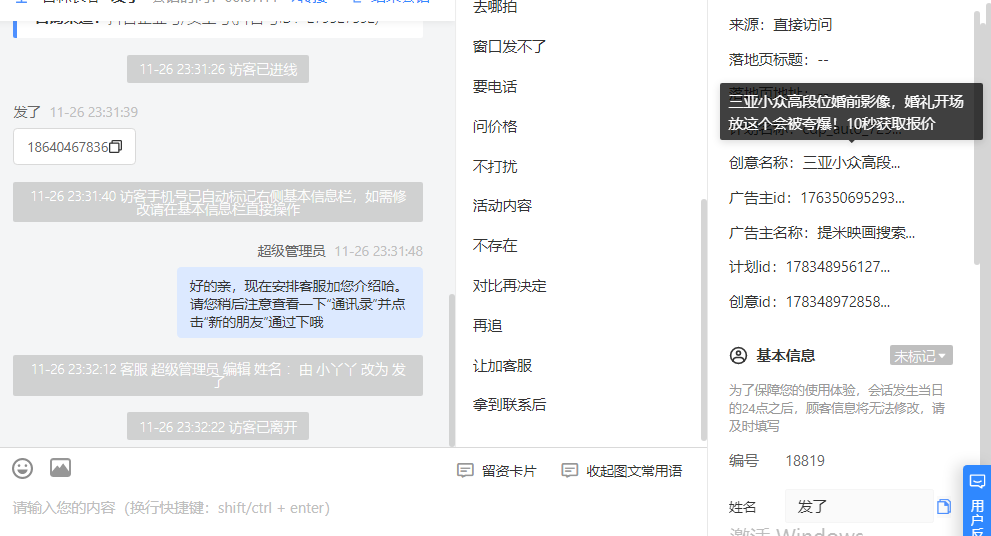Select the 再追 quick reply

pyautogui.click(x=488, y=326)
